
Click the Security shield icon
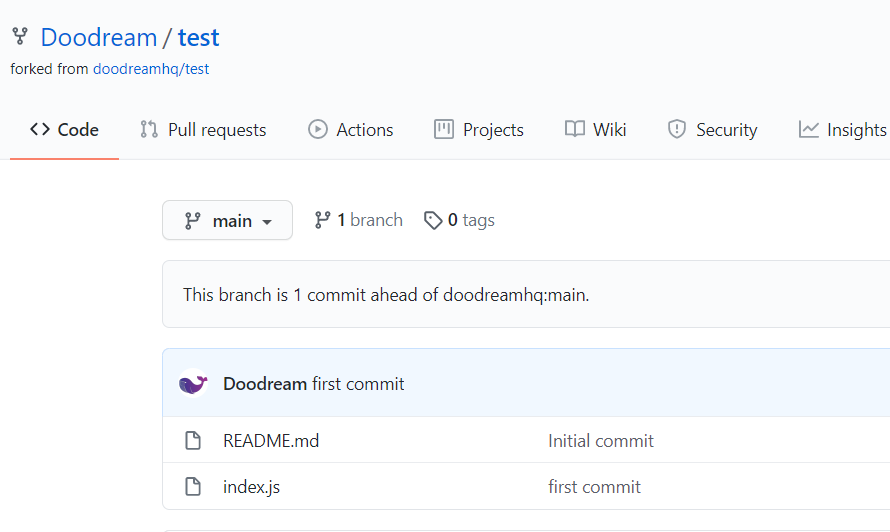(677, 129)
